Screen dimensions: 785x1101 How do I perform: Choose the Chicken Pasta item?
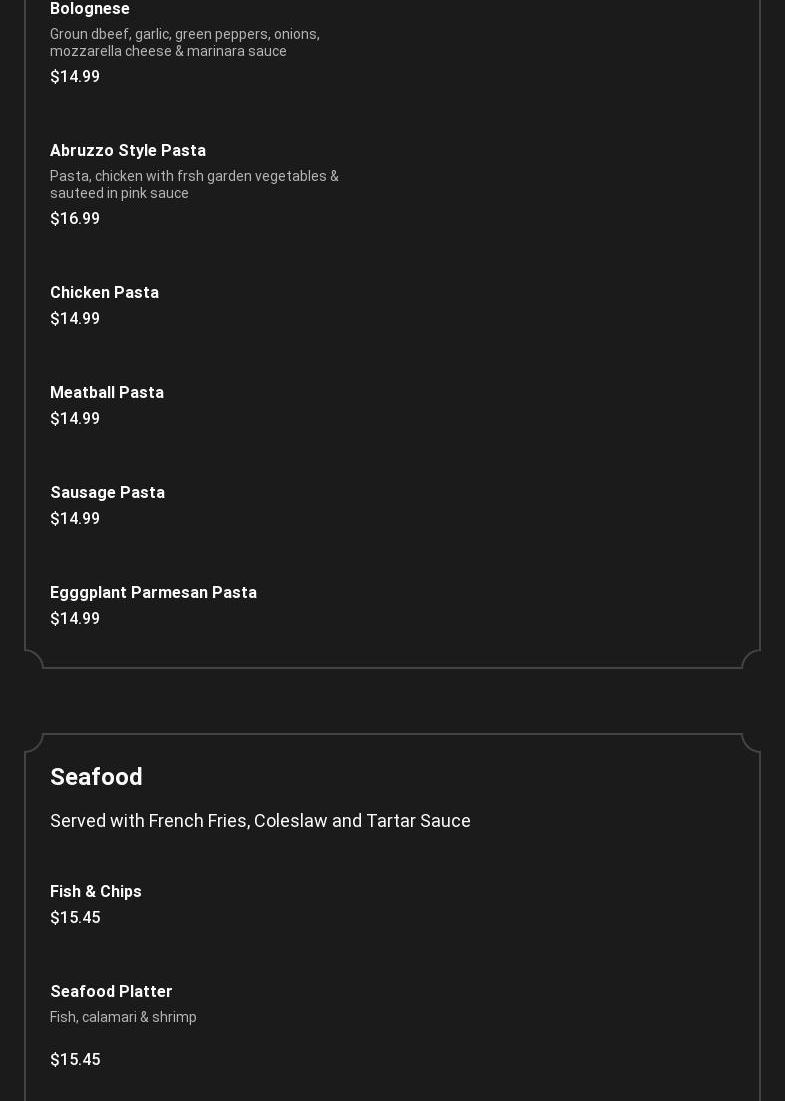tap(105, 292)
